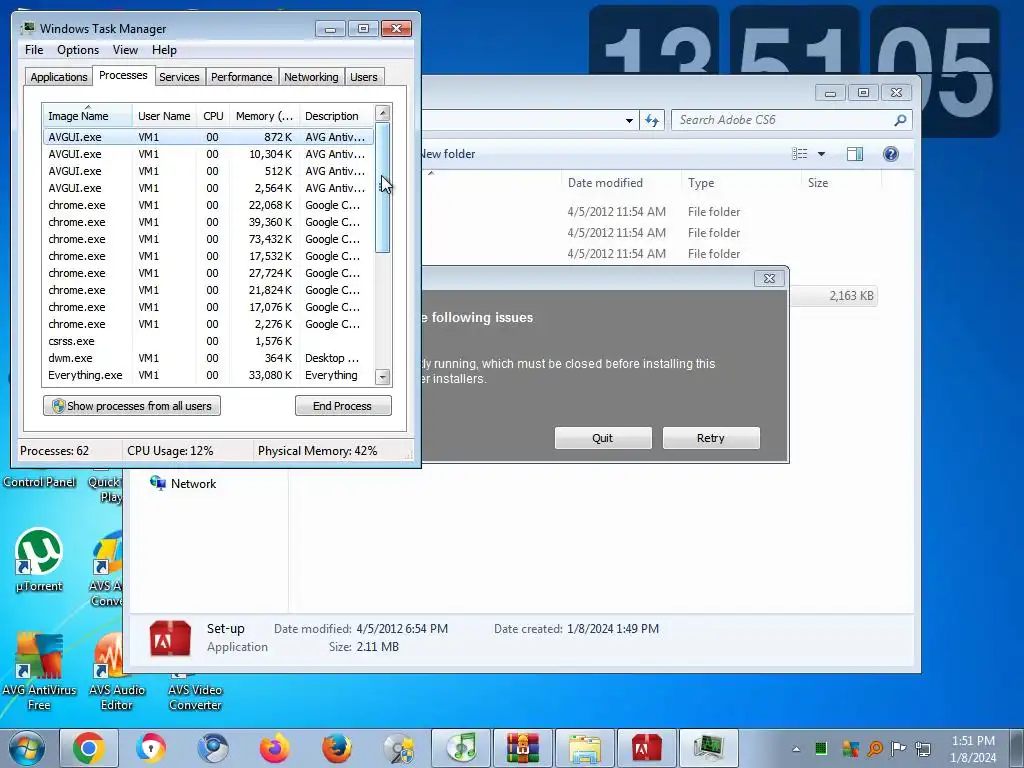Switch to the Users tab
1024x768 pixels.
(364, 77)
